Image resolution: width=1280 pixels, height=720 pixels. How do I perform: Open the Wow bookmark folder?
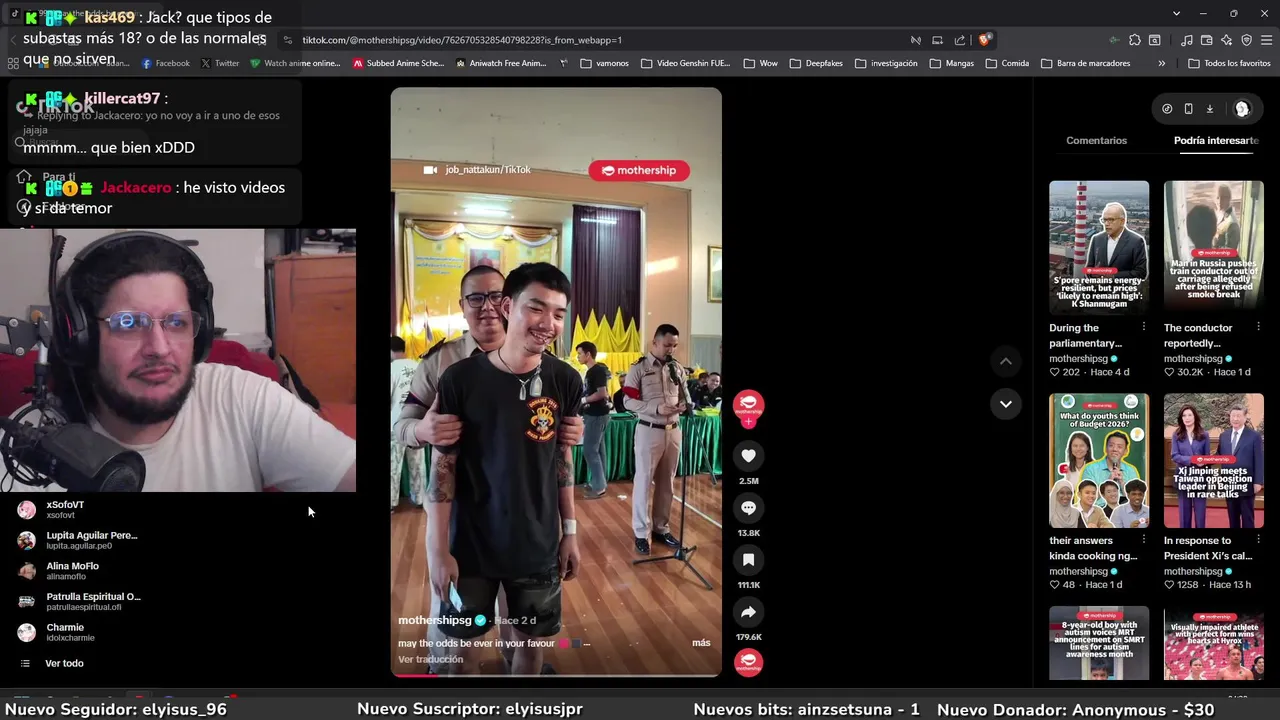760,63
